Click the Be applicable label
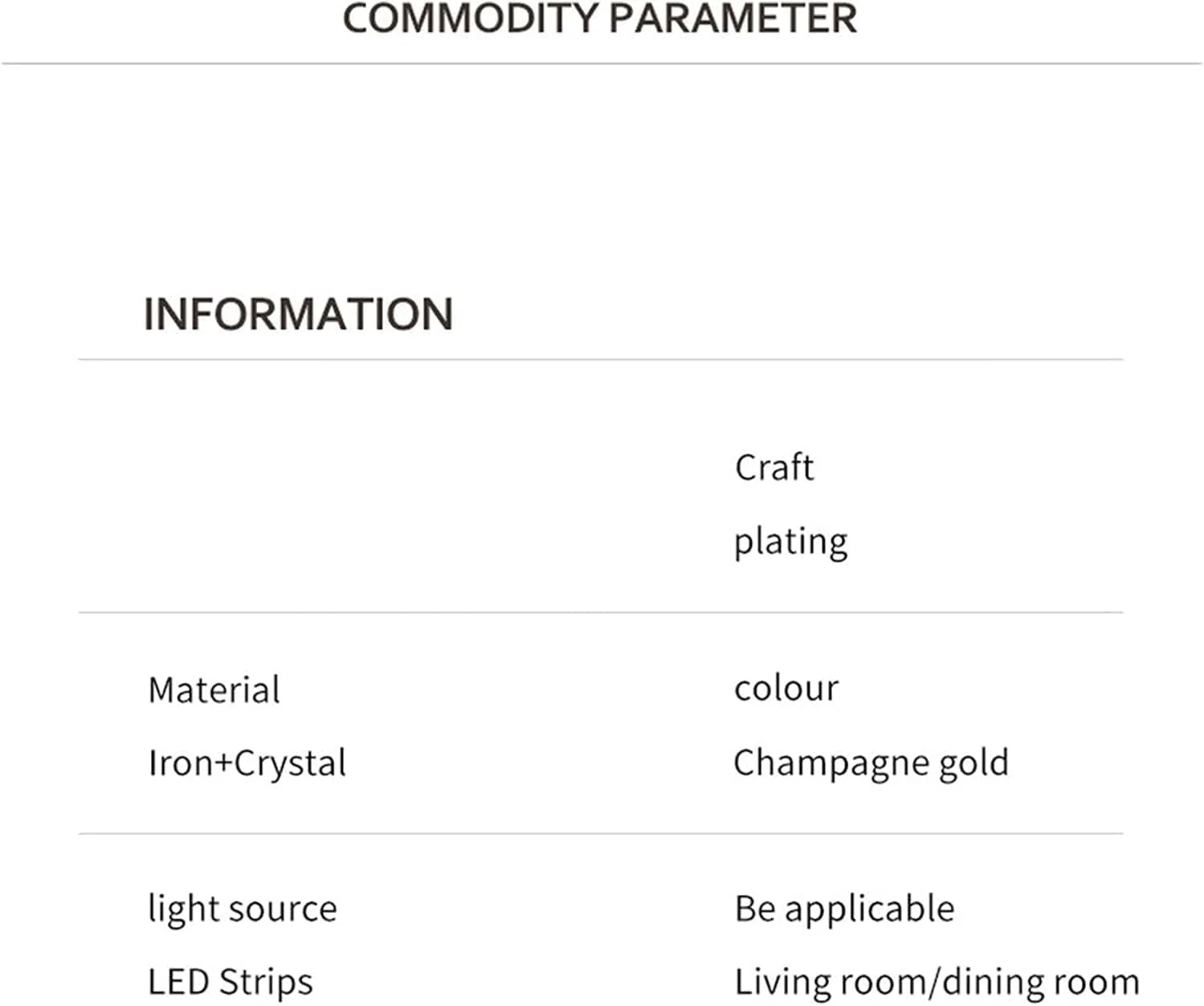Image resolution: width=1204 pixels, height=1006 pixels. 844,910
